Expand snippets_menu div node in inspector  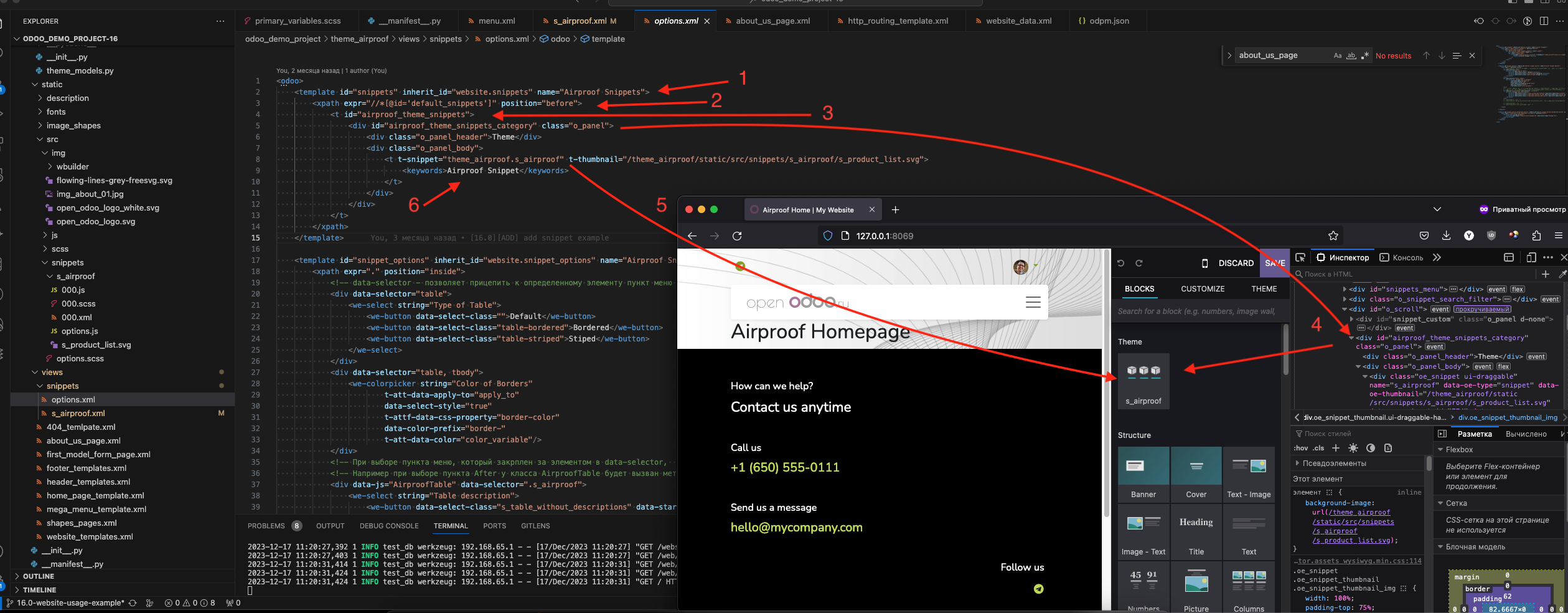click(1345, 289)
